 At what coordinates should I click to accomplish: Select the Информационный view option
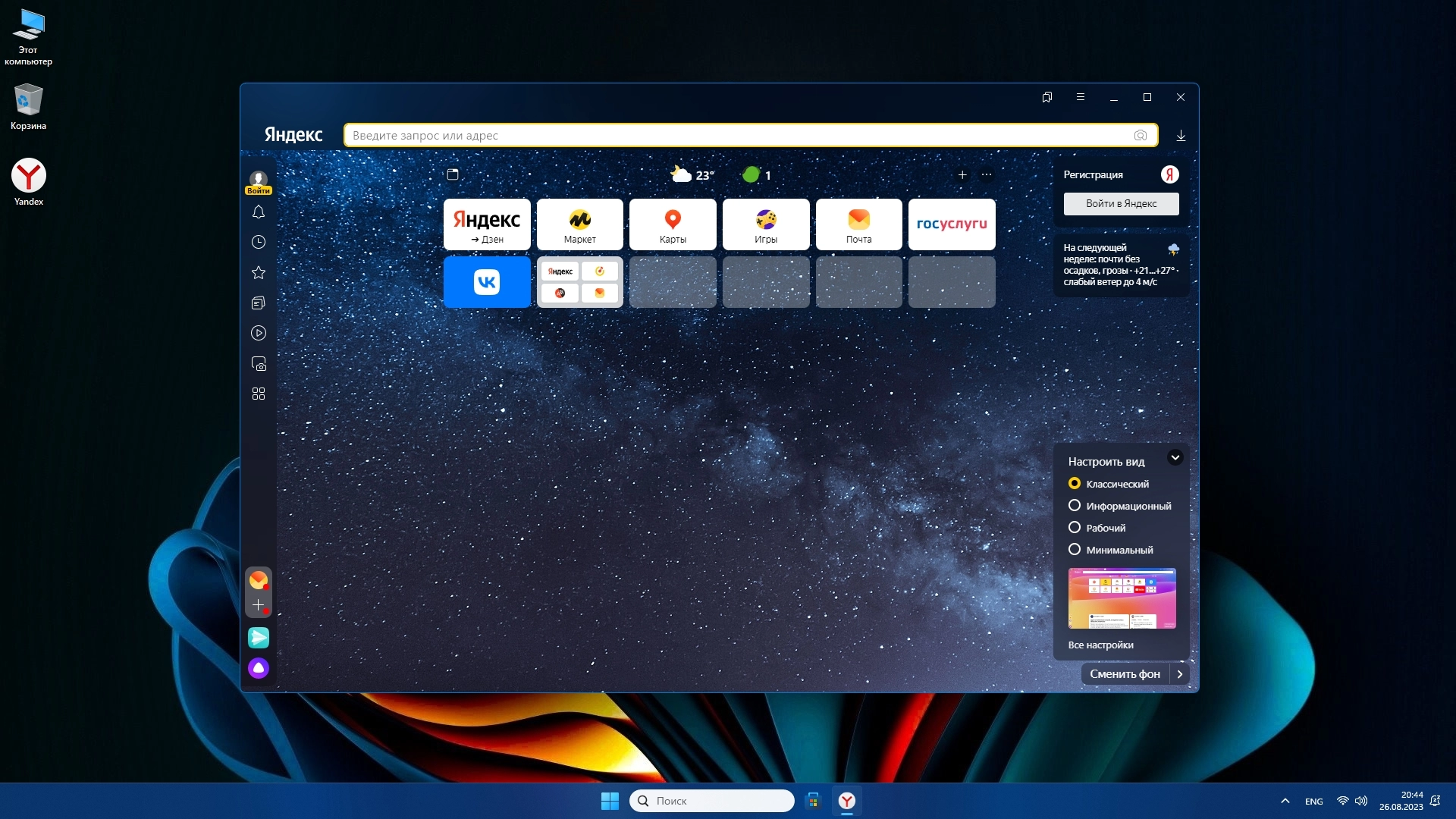[x=1075, y=506]
